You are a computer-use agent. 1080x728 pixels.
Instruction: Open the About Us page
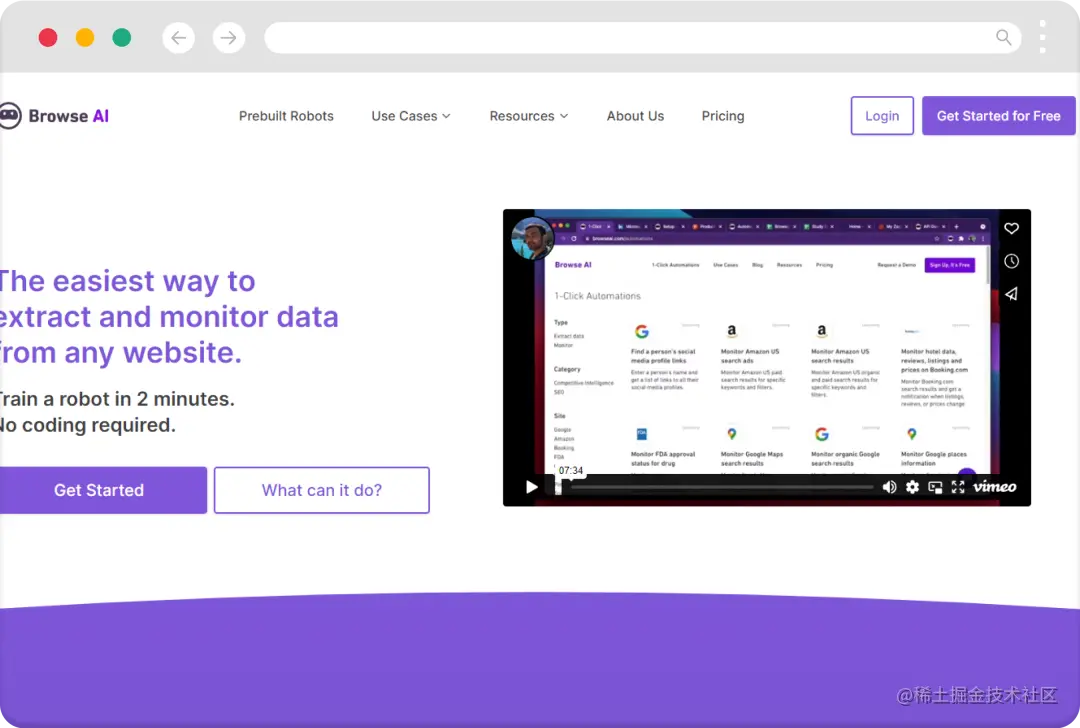(x=635, y=116)
